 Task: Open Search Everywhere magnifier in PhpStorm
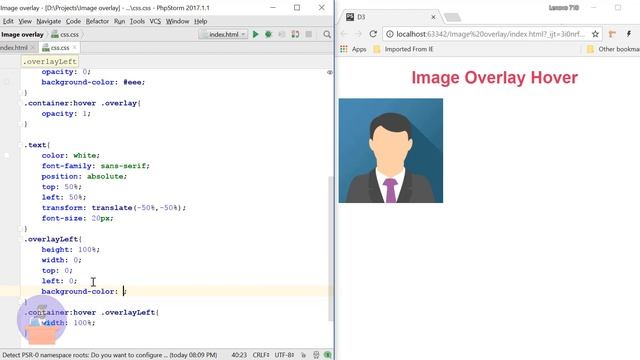click(x=327, y=34)
